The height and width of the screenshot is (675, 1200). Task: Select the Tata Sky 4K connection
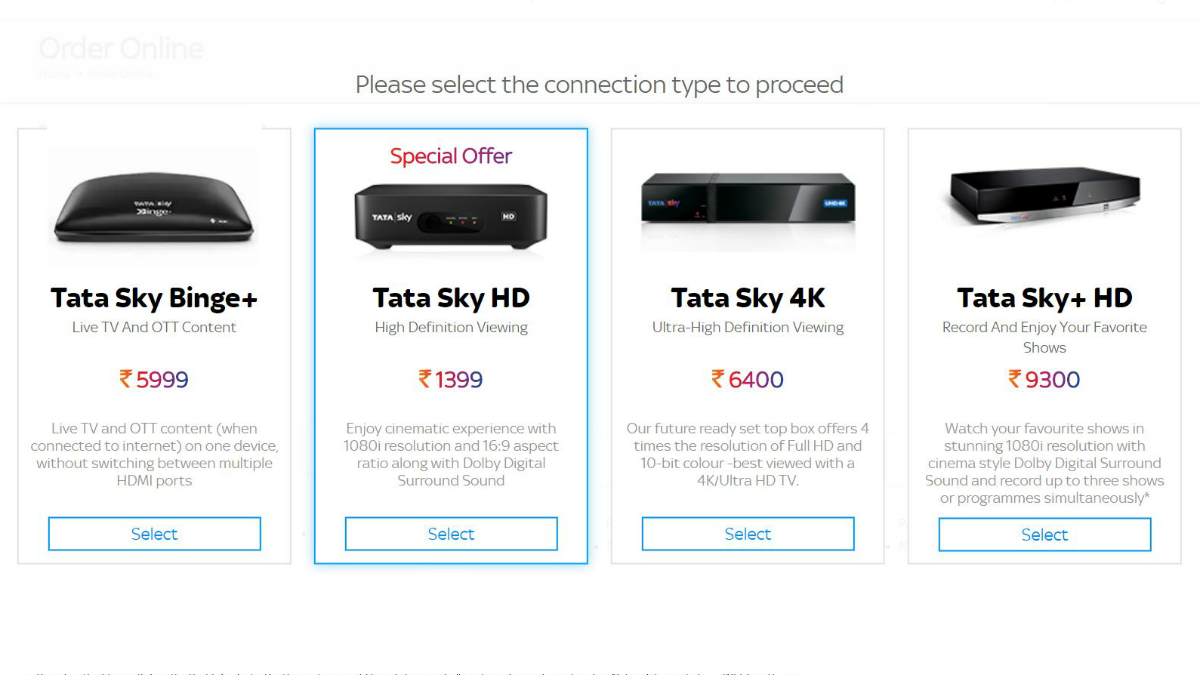tap(747, 533)
